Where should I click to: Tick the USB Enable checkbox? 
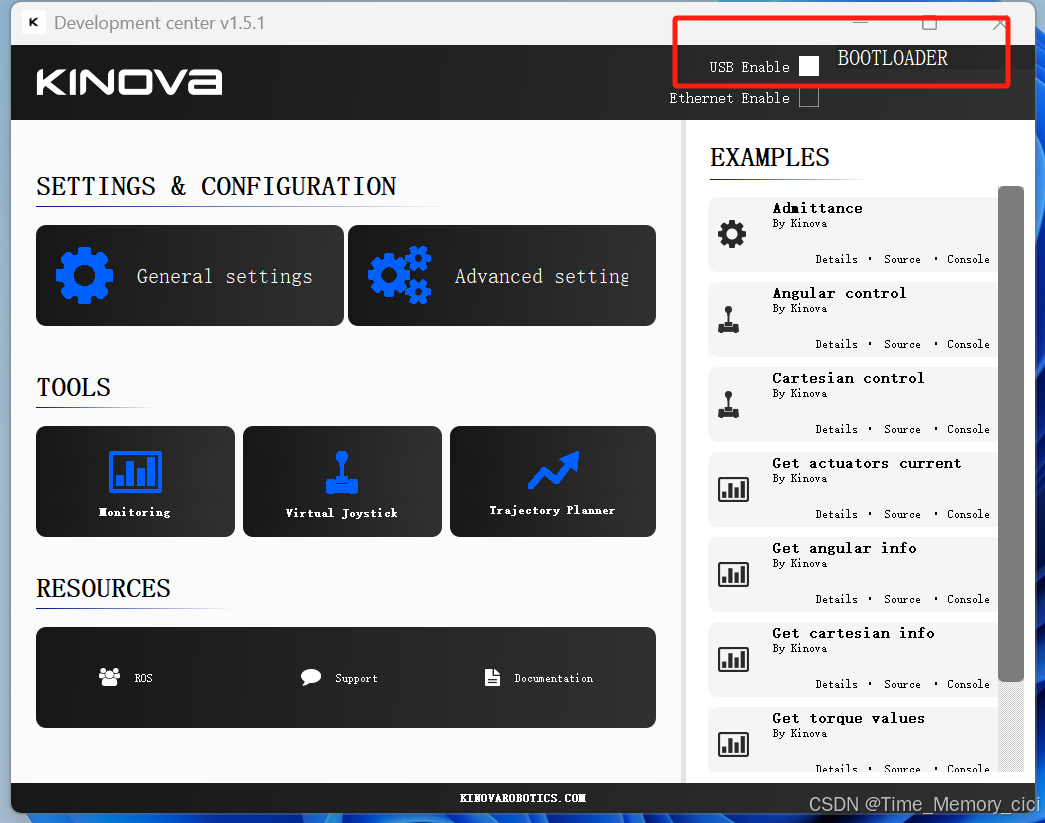(808, 66)
